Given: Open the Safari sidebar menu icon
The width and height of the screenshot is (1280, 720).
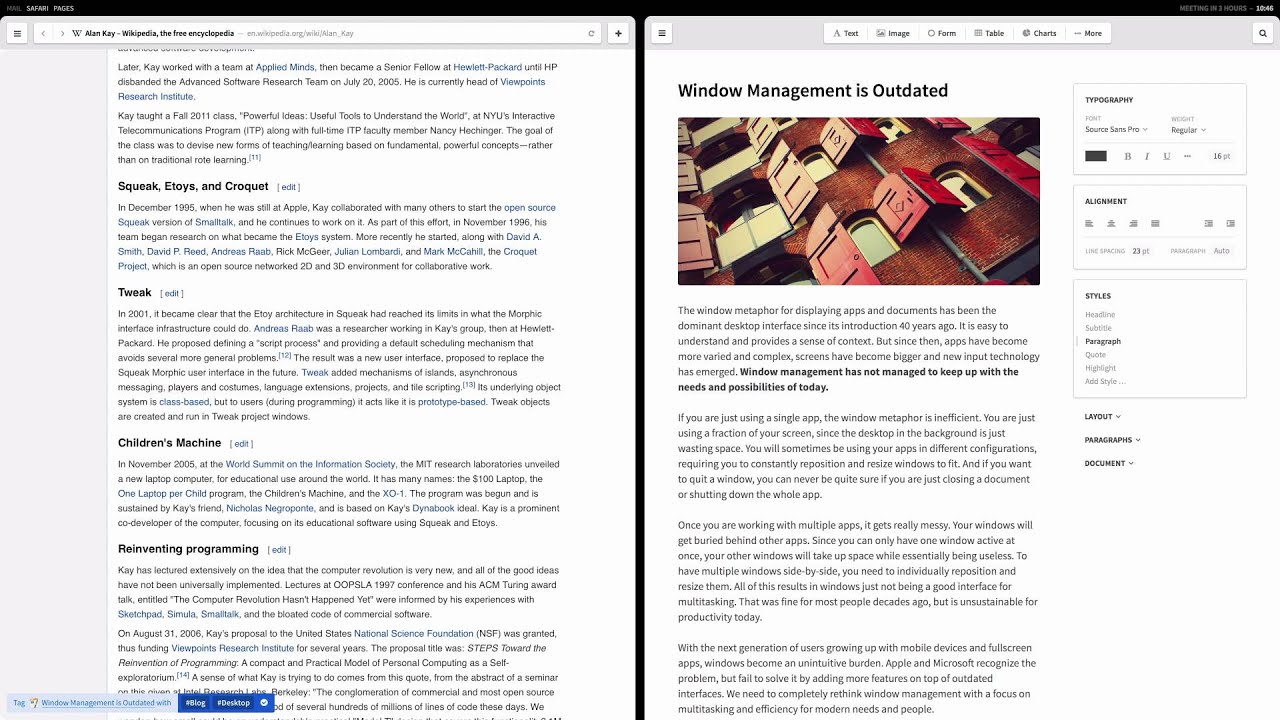Looking at the screenshot, I should (17, 33).
